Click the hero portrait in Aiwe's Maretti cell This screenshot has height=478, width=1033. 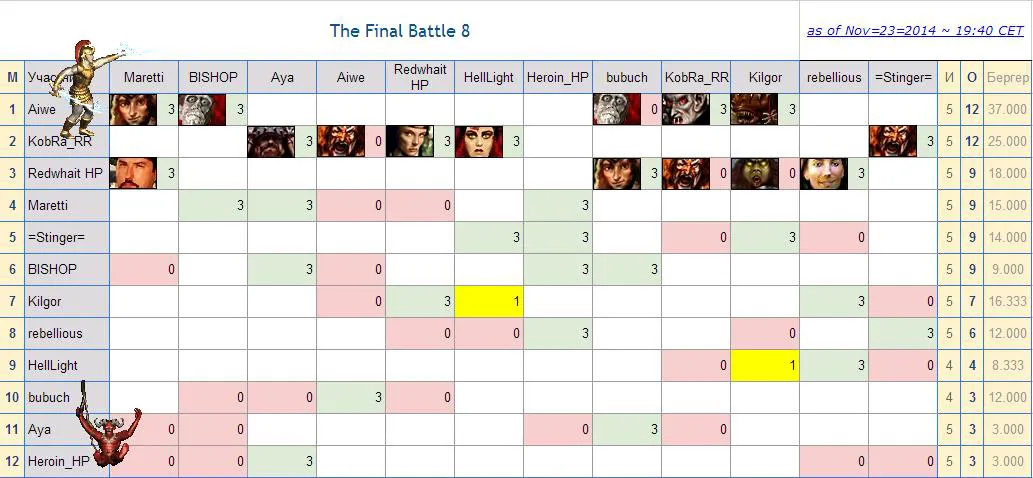coord(133,109)
